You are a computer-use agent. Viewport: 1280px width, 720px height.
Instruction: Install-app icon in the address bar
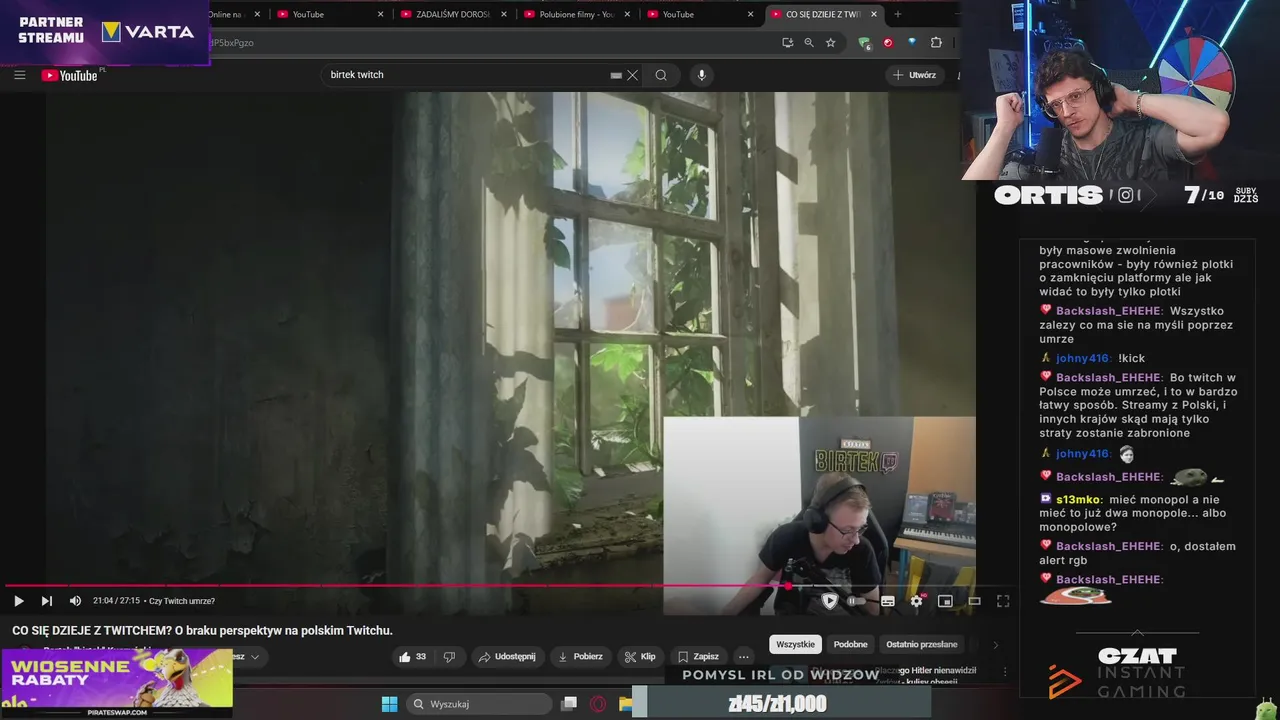coord(788,43)
